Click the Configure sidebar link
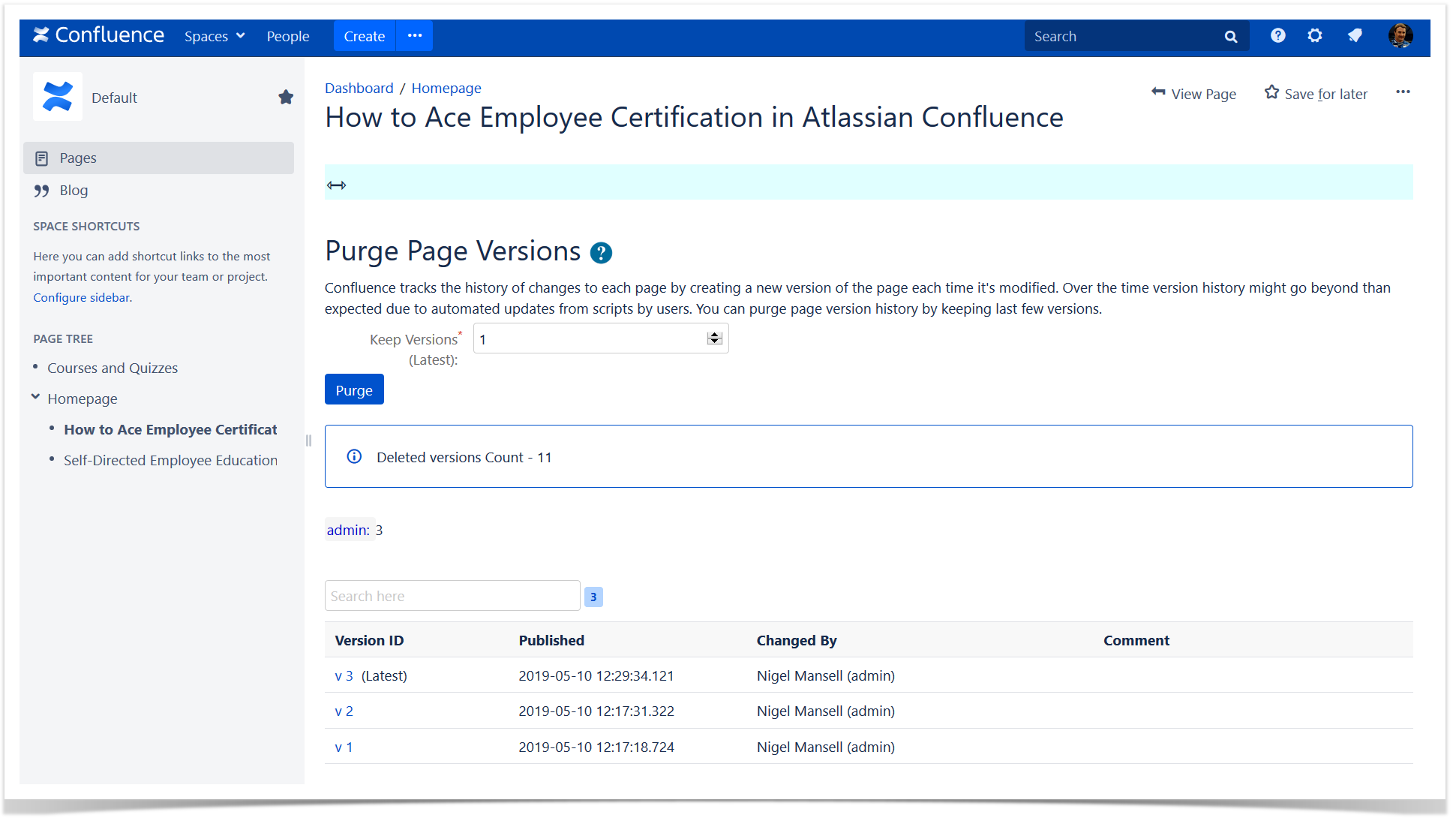 pyautogui.click(x=82, y=297)
